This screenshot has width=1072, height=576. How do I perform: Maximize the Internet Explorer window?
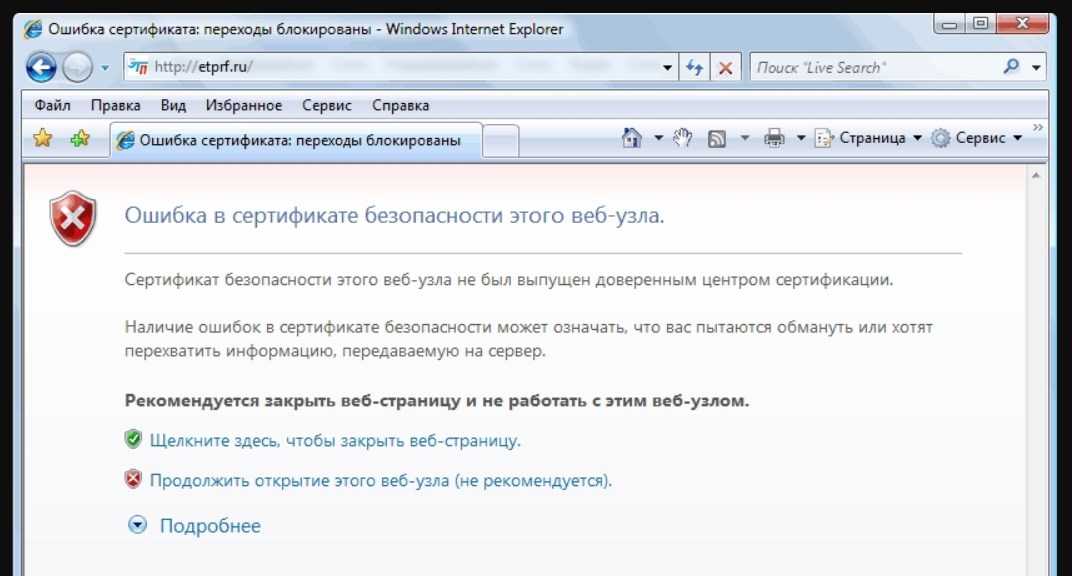pos(980,25)
